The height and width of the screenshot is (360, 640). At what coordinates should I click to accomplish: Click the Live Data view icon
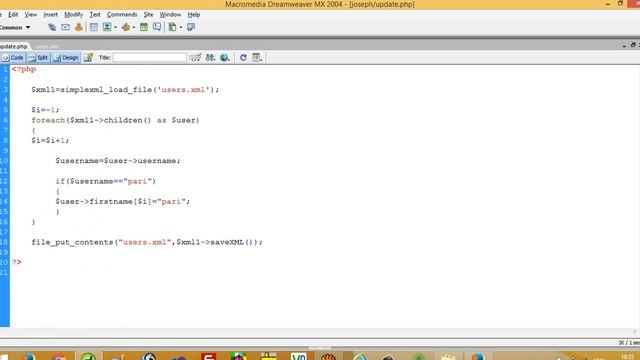tap(88, 58)
